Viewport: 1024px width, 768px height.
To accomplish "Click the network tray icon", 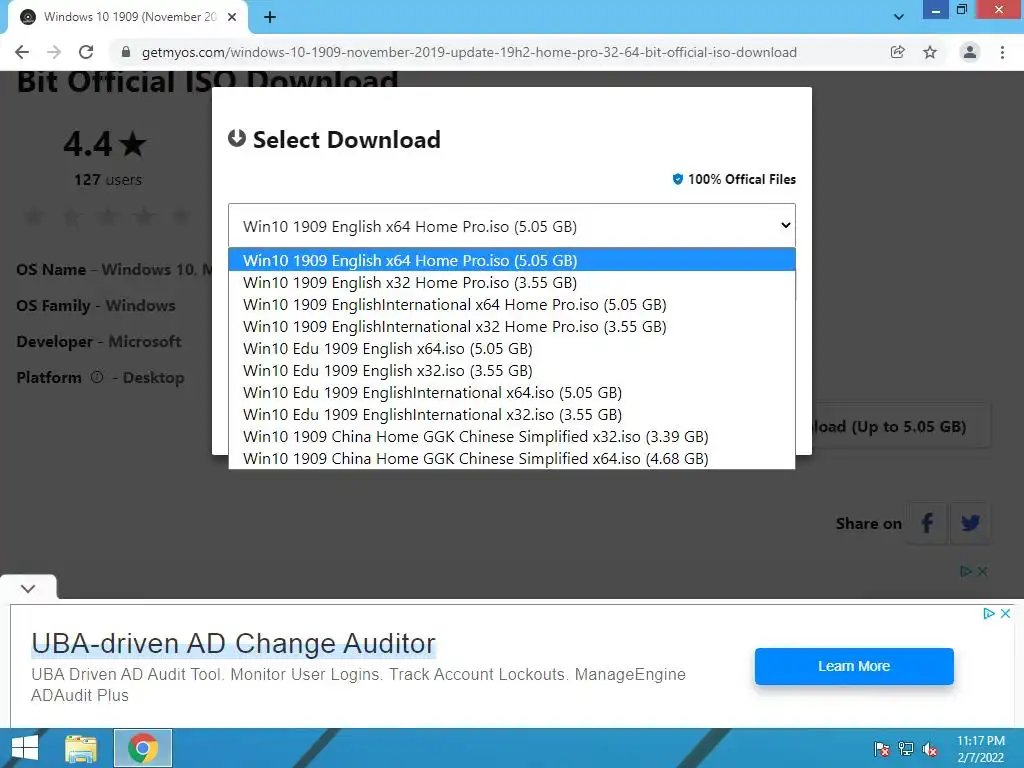I will 906,748.
